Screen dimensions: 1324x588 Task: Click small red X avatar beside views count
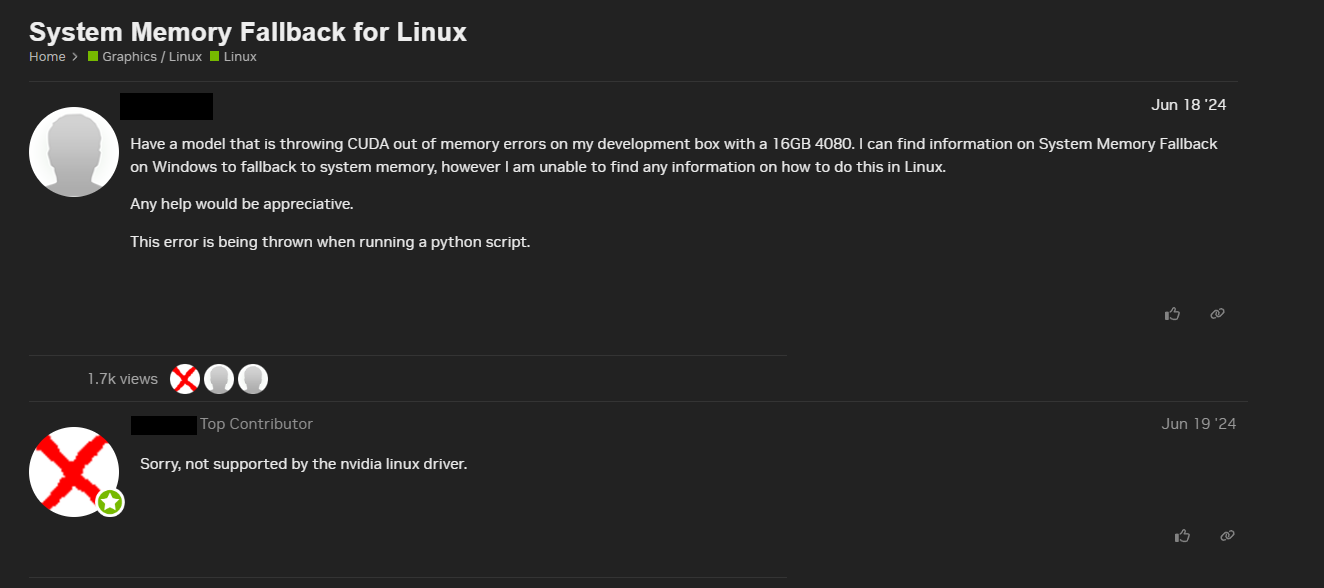185,379
